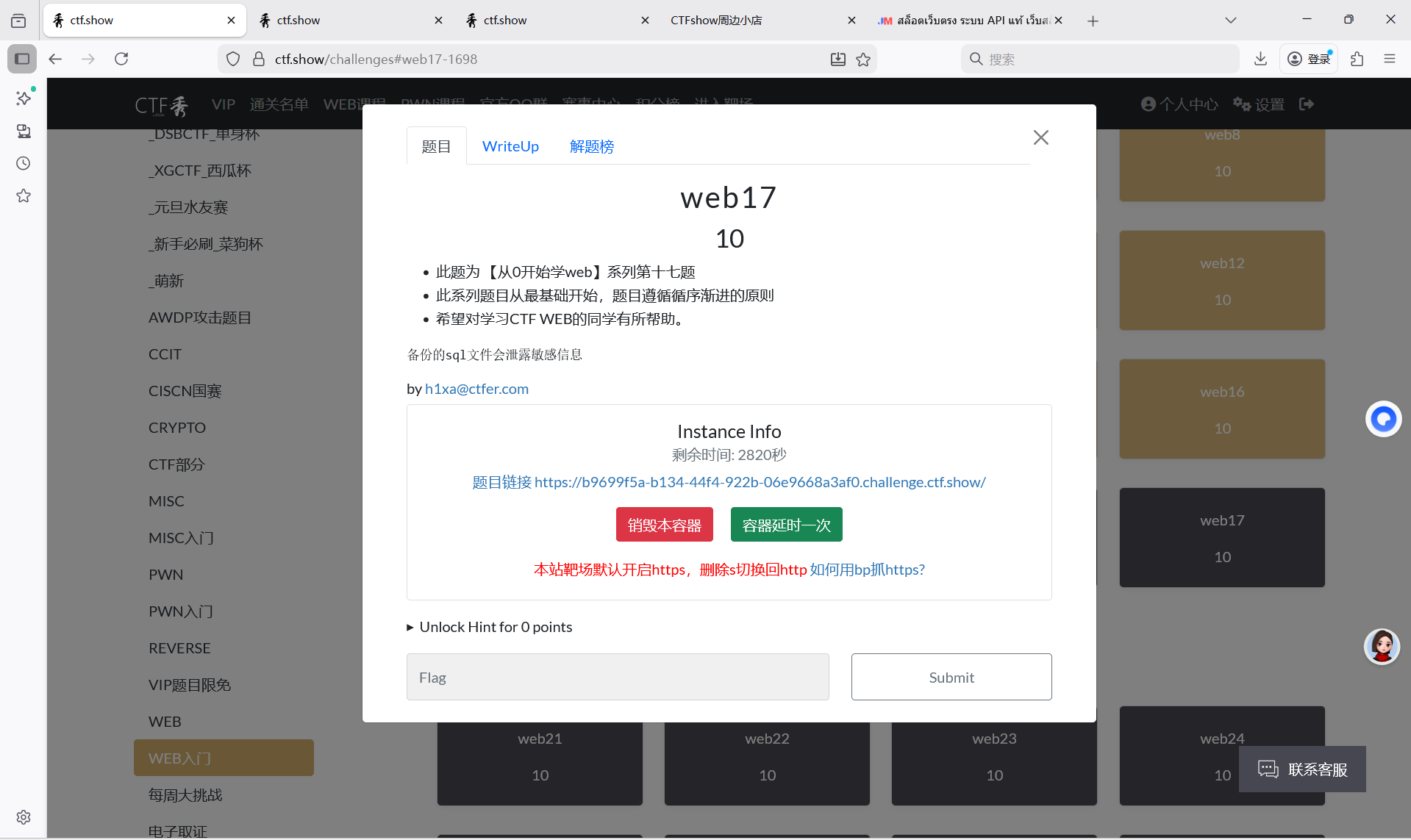Select the MISC category
Viewport: 1411px width, 840px height.
click(x=166, y=501)
